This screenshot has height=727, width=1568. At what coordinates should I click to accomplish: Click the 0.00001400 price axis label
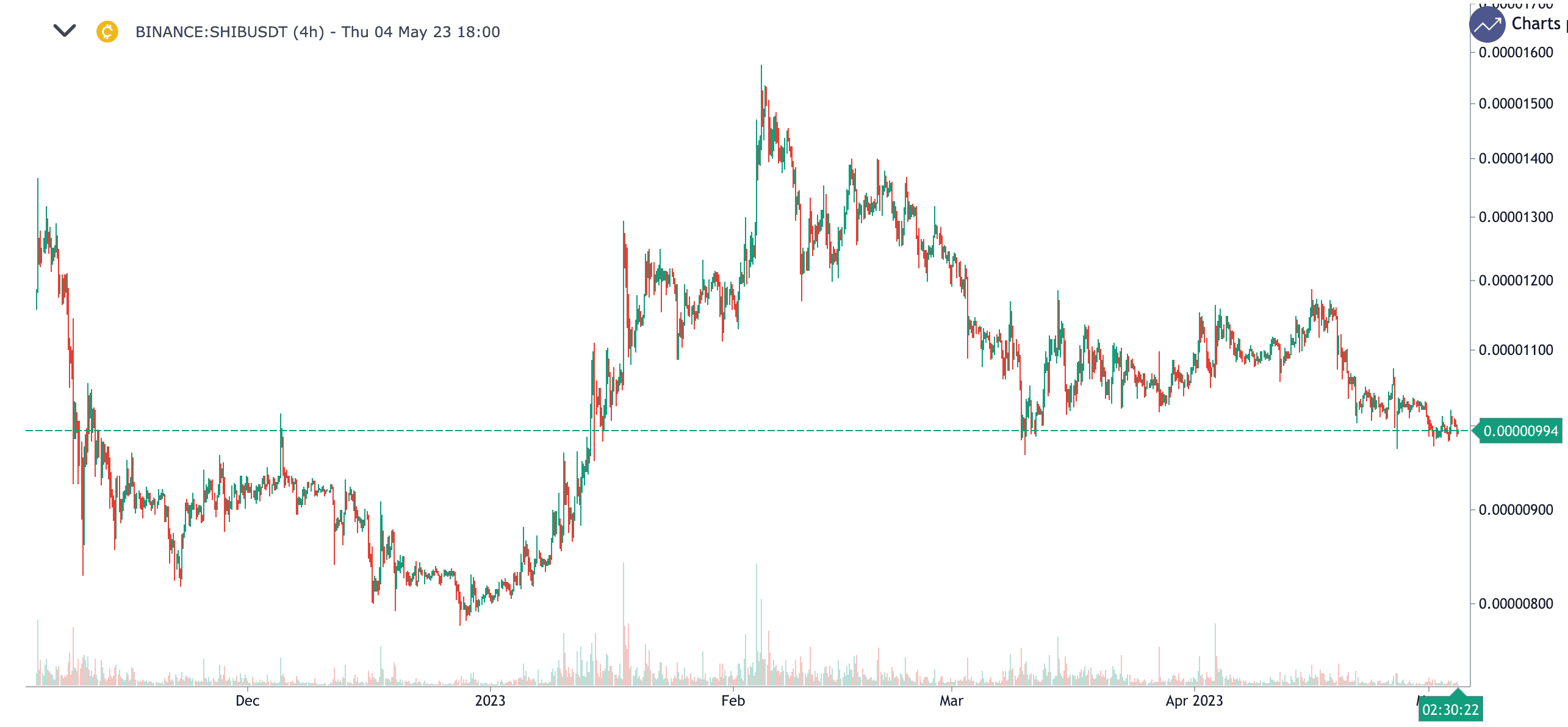pyautogui.click(x=1516, y=159)
